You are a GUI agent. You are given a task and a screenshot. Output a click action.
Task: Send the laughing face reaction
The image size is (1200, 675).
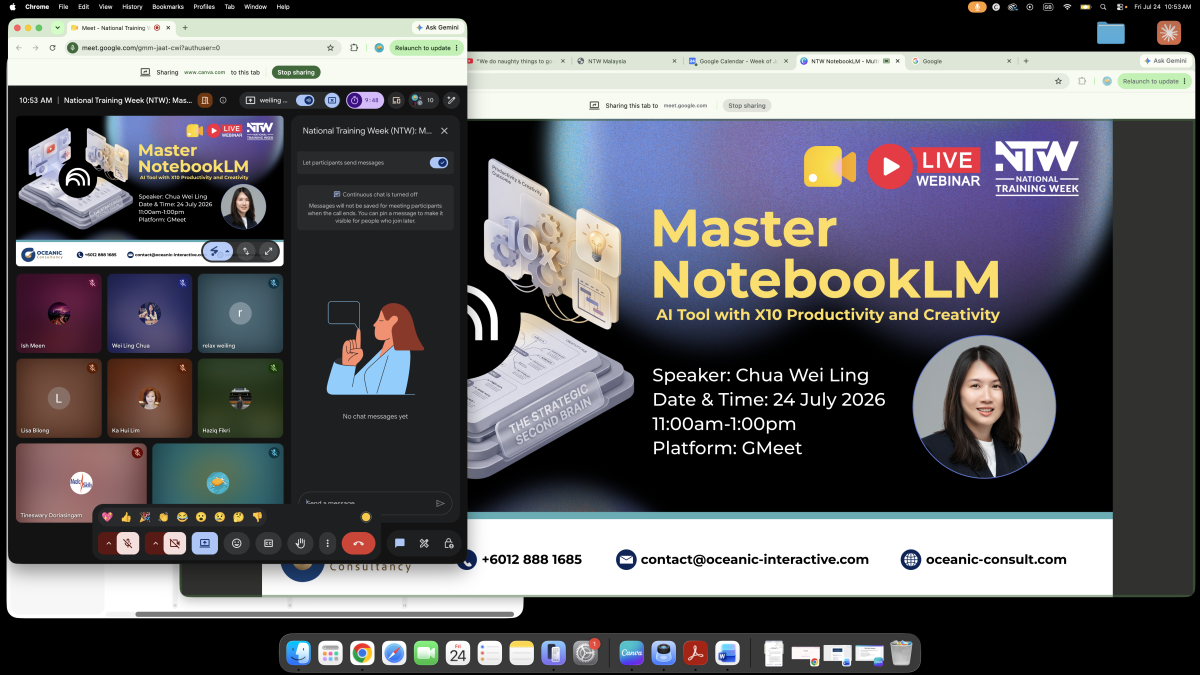pos(182,517)
